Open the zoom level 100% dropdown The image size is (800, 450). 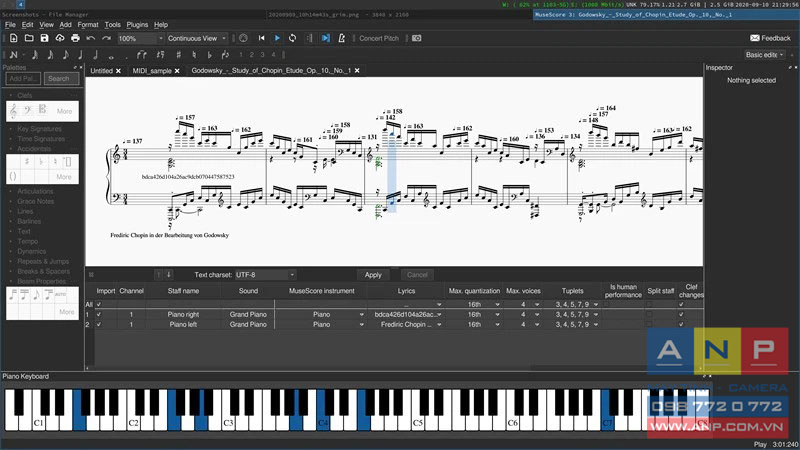click(x=141, y=38)
